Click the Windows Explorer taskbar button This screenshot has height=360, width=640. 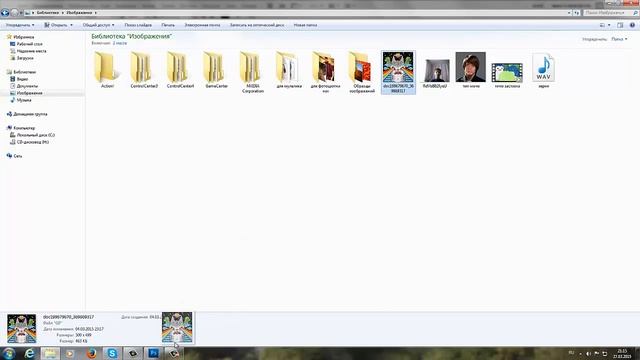point(50,353)
